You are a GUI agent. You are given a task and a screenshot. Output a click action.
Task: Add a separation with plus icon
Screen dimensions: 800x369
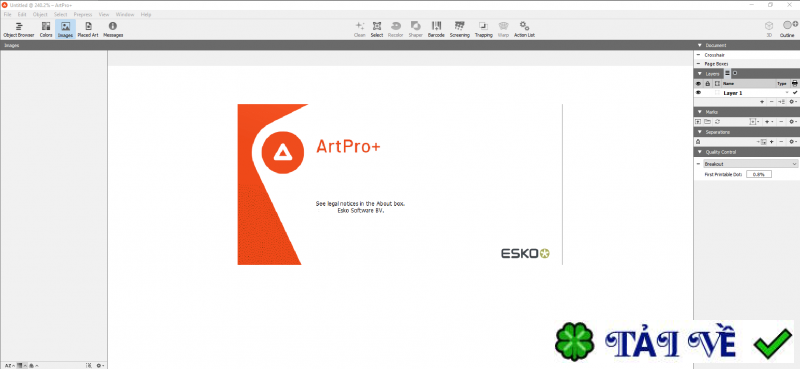[771, 141]
